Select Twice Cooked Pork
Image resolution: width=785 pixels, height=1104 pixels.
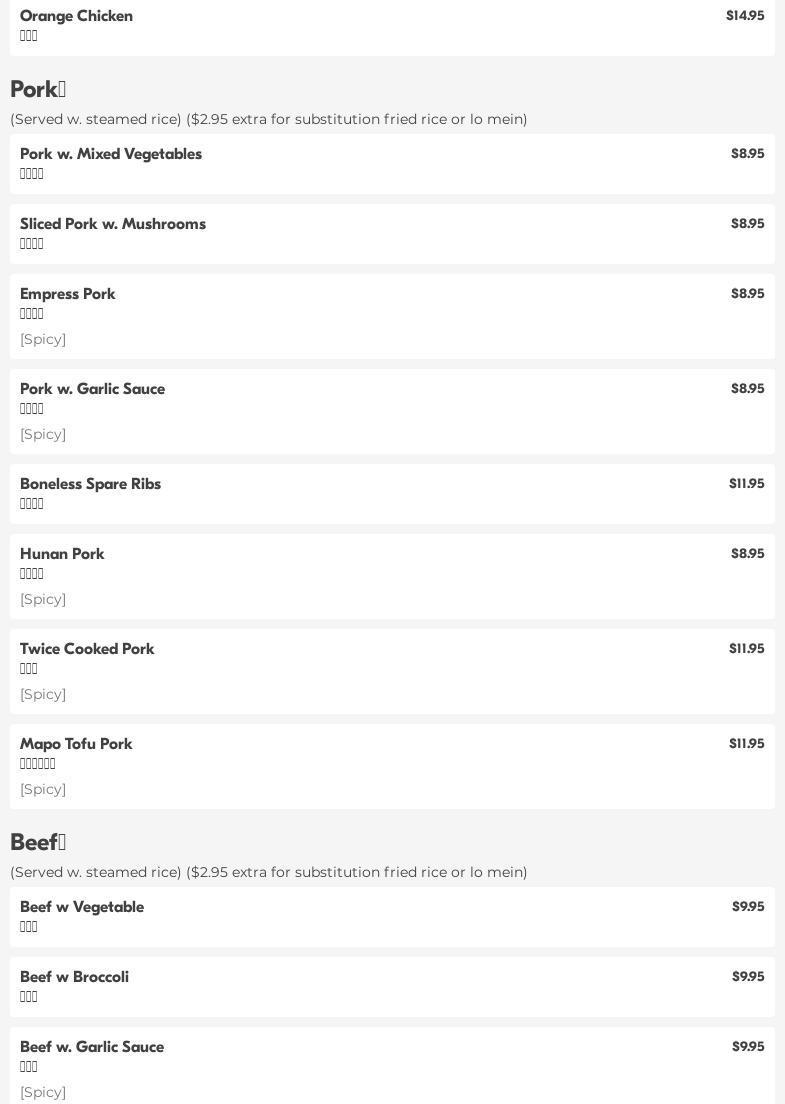pos(87,649)
